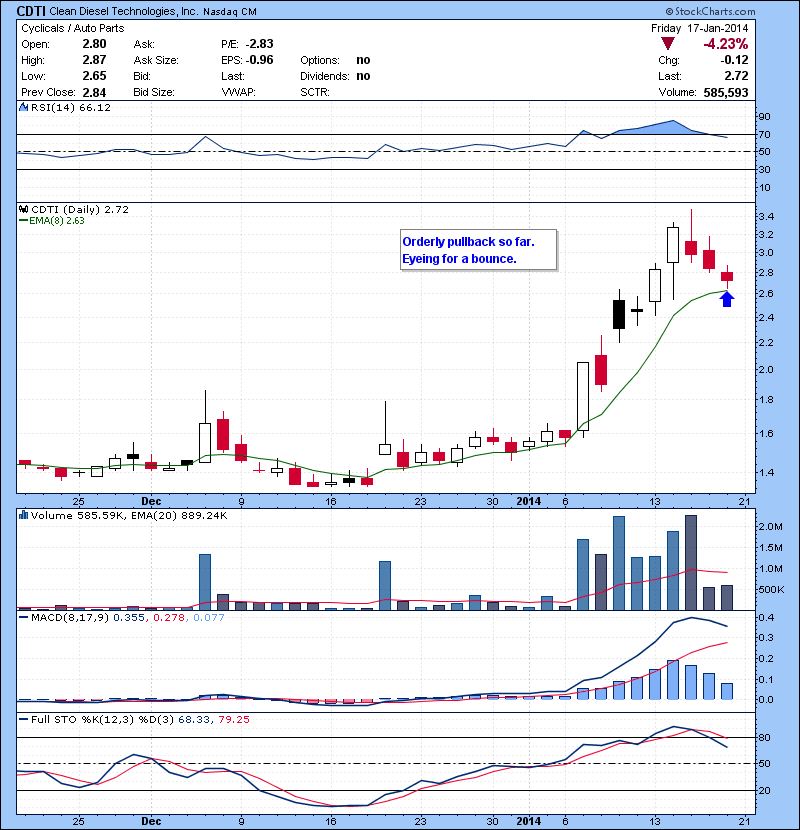Viewport: 800px width, 830px height.
Task: Click the Low value 2.65
Action: [94, 76]
